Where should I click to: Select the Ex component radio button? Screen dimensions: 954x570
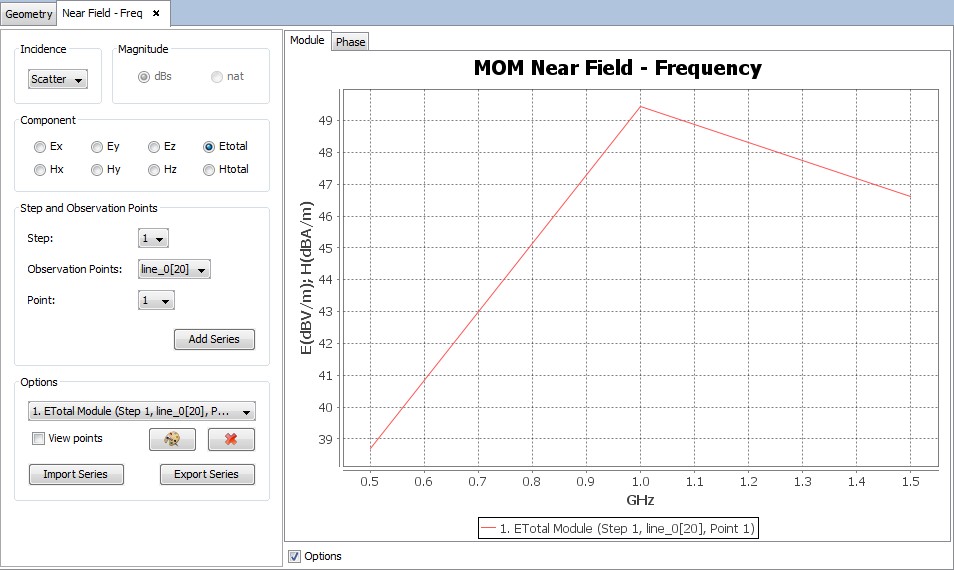[40, 147]
